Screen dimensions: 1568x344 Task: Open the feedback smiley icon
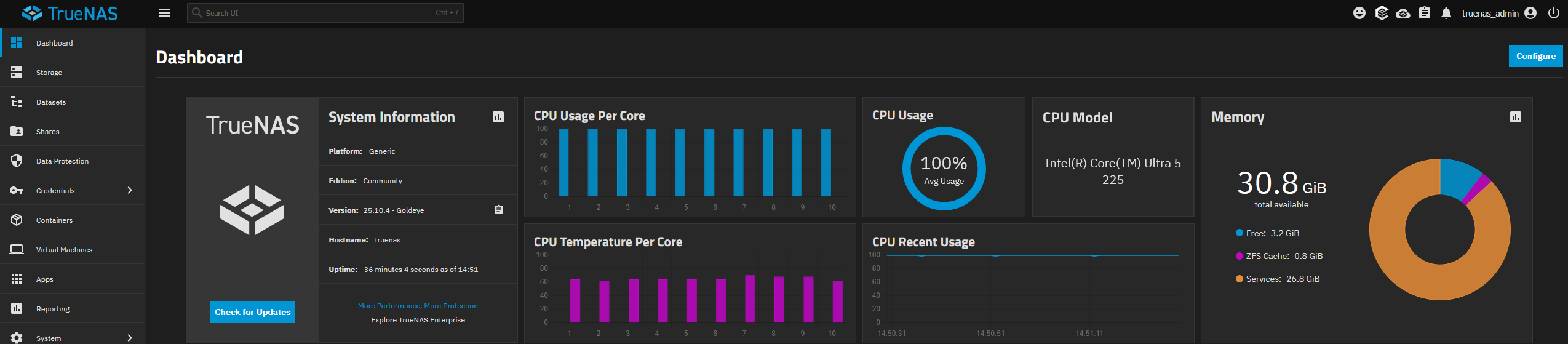tap(1359, 13)
